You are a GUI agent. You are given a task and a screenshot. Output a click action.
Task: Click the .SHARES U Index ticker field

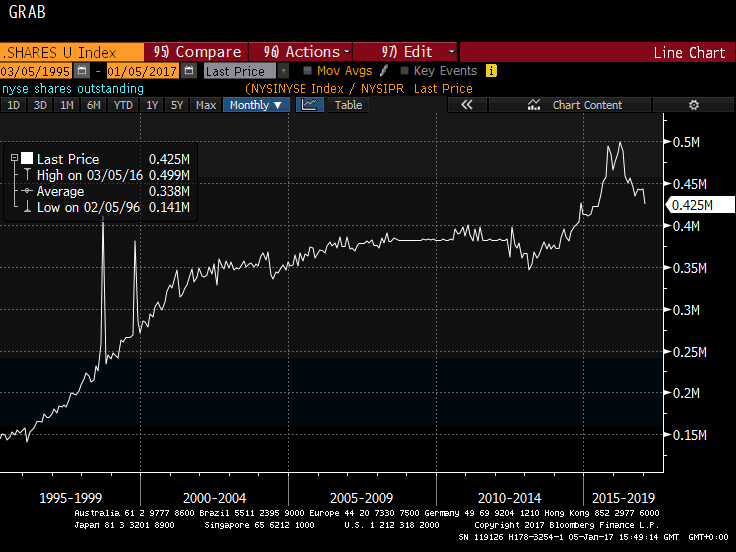[72, 52]
